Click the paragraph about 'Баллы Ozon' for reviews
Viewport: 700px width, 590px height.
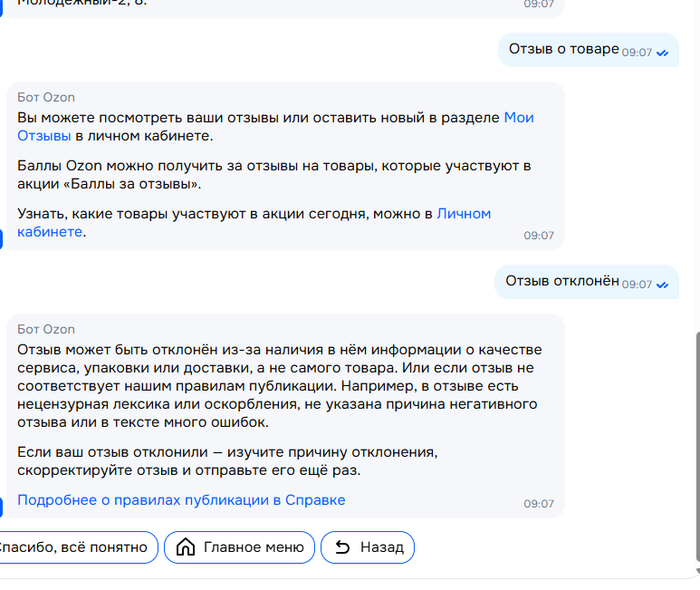274,174
